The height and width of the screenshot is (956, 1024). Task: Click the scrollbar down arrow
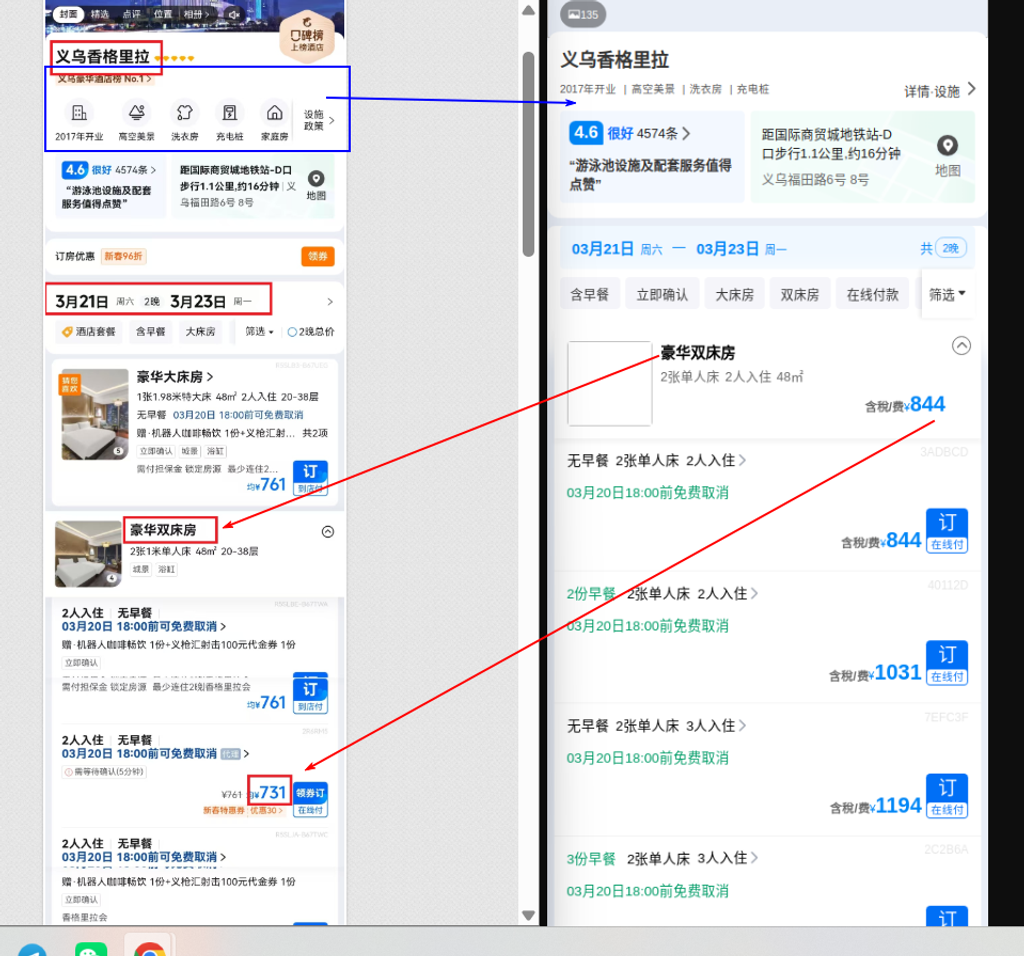tap(528, 916)
